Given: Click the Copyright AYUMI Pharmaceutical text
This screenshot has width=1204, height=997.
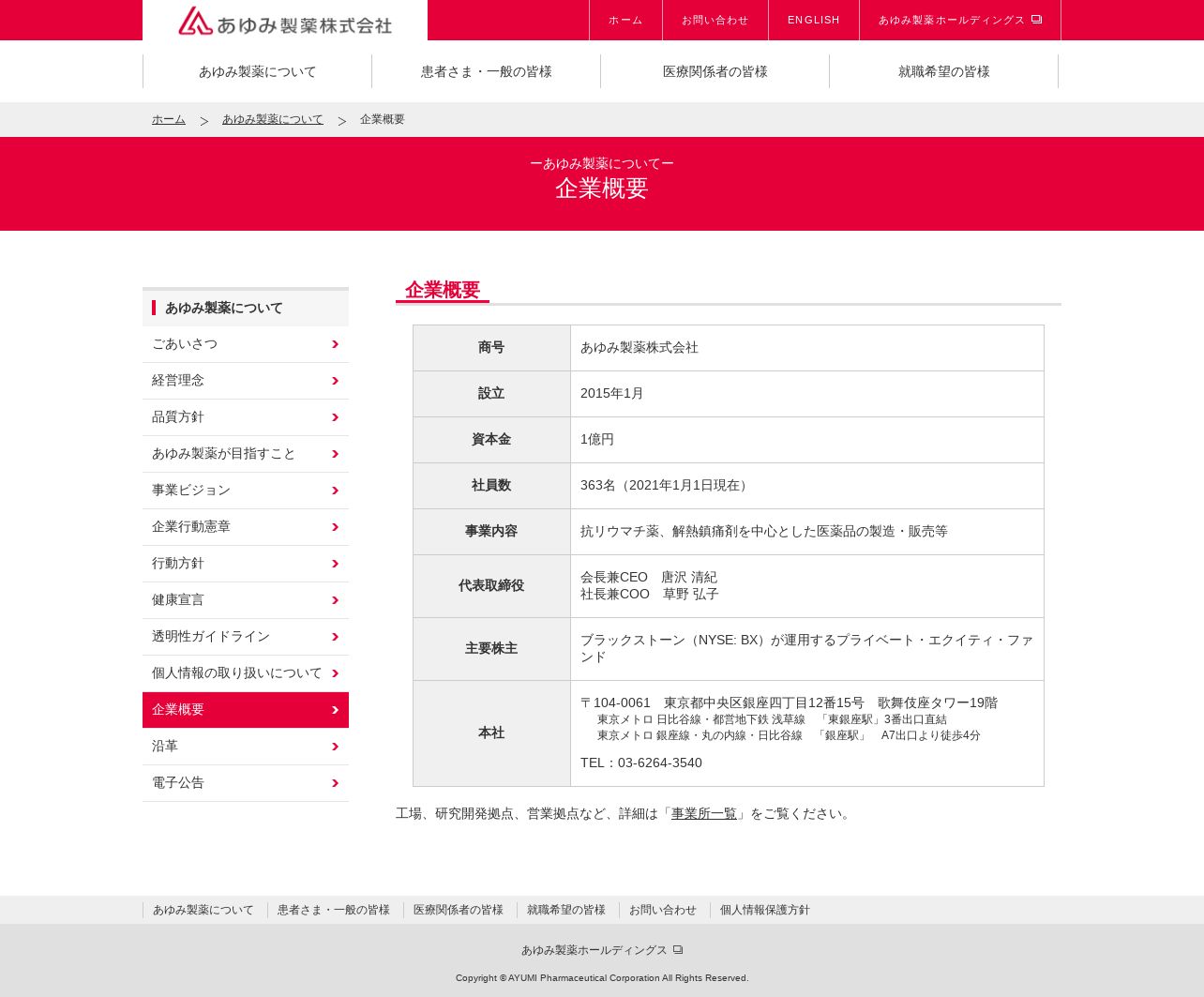Looking at the screenshot, I should [602, 978].
